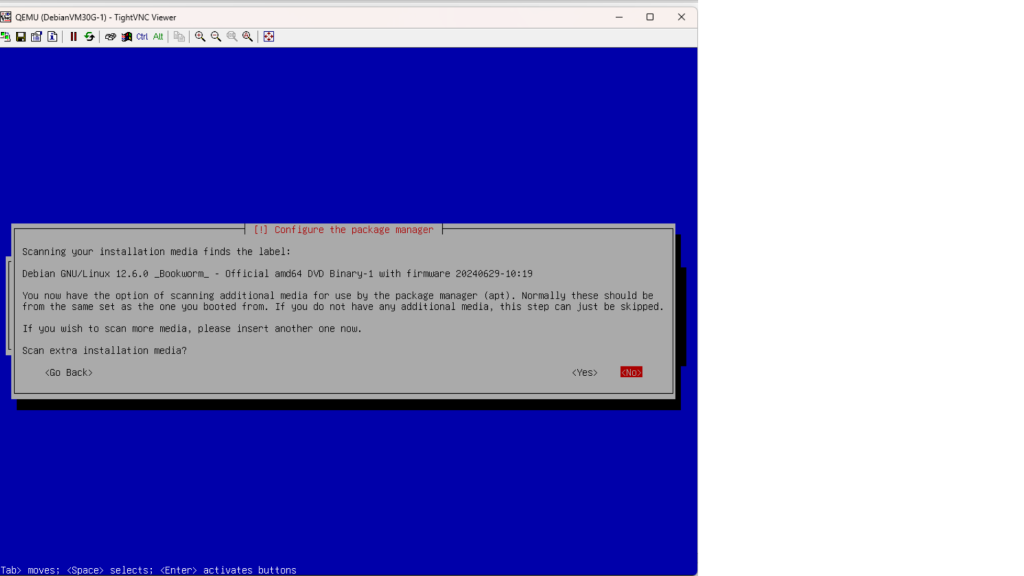Zoom out of the remote display
The width and height of the screenshot is (1024, 576).
pos(216,37)
